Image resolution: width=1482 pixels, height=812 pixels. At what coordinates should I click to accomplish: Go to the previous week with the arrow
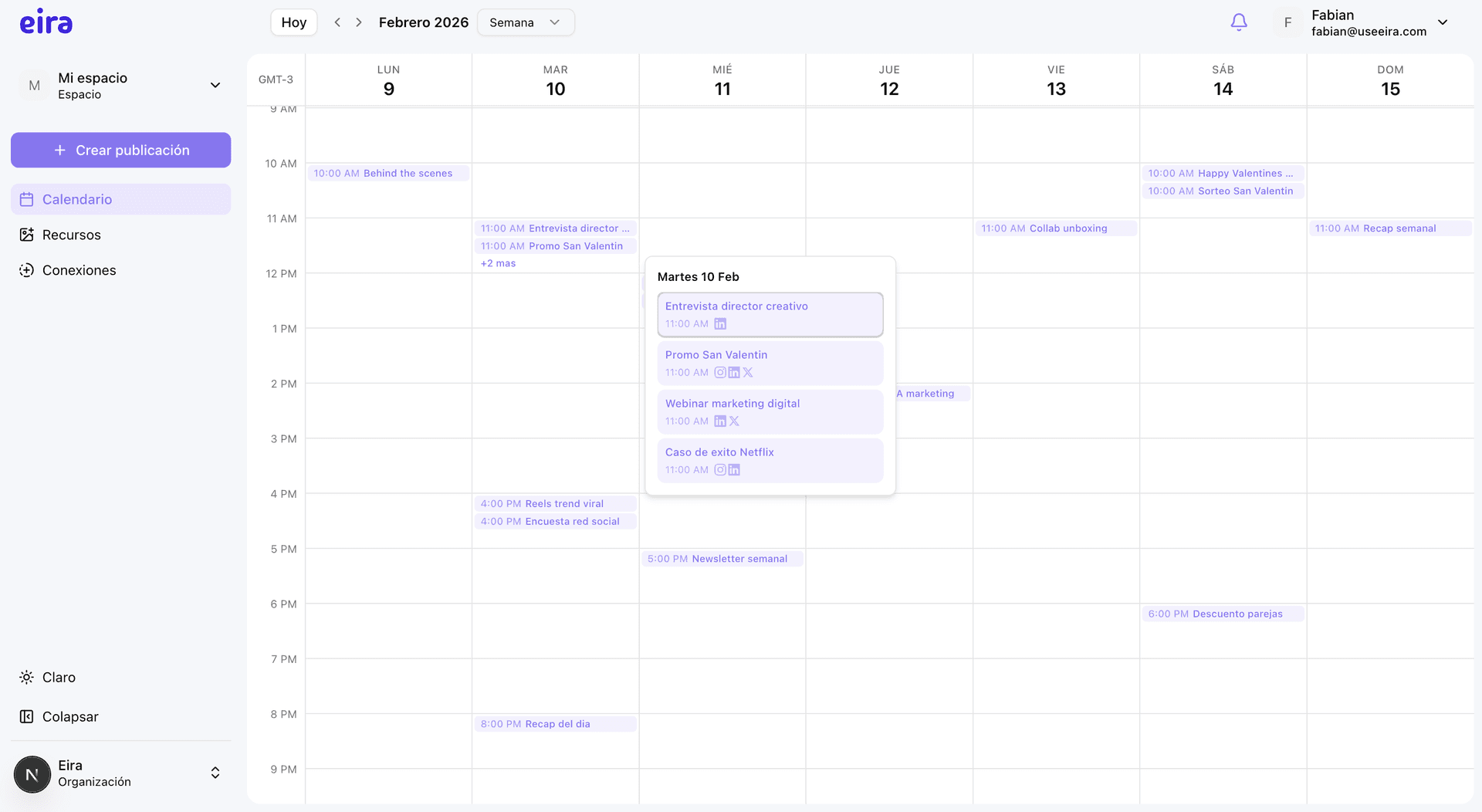[337, 22]
